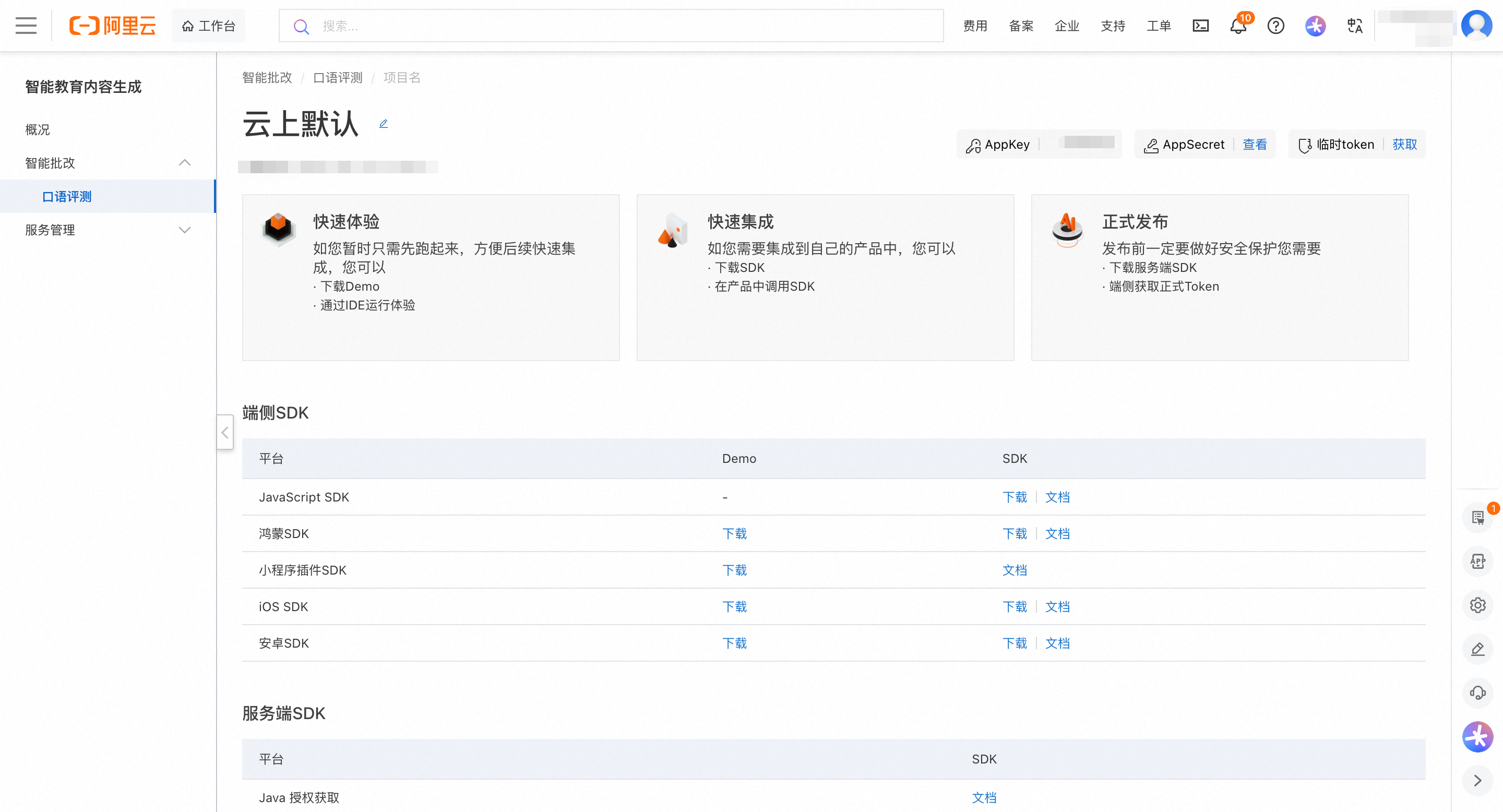
Task: Edit project name with pencil icon
Action: point(384,124)
